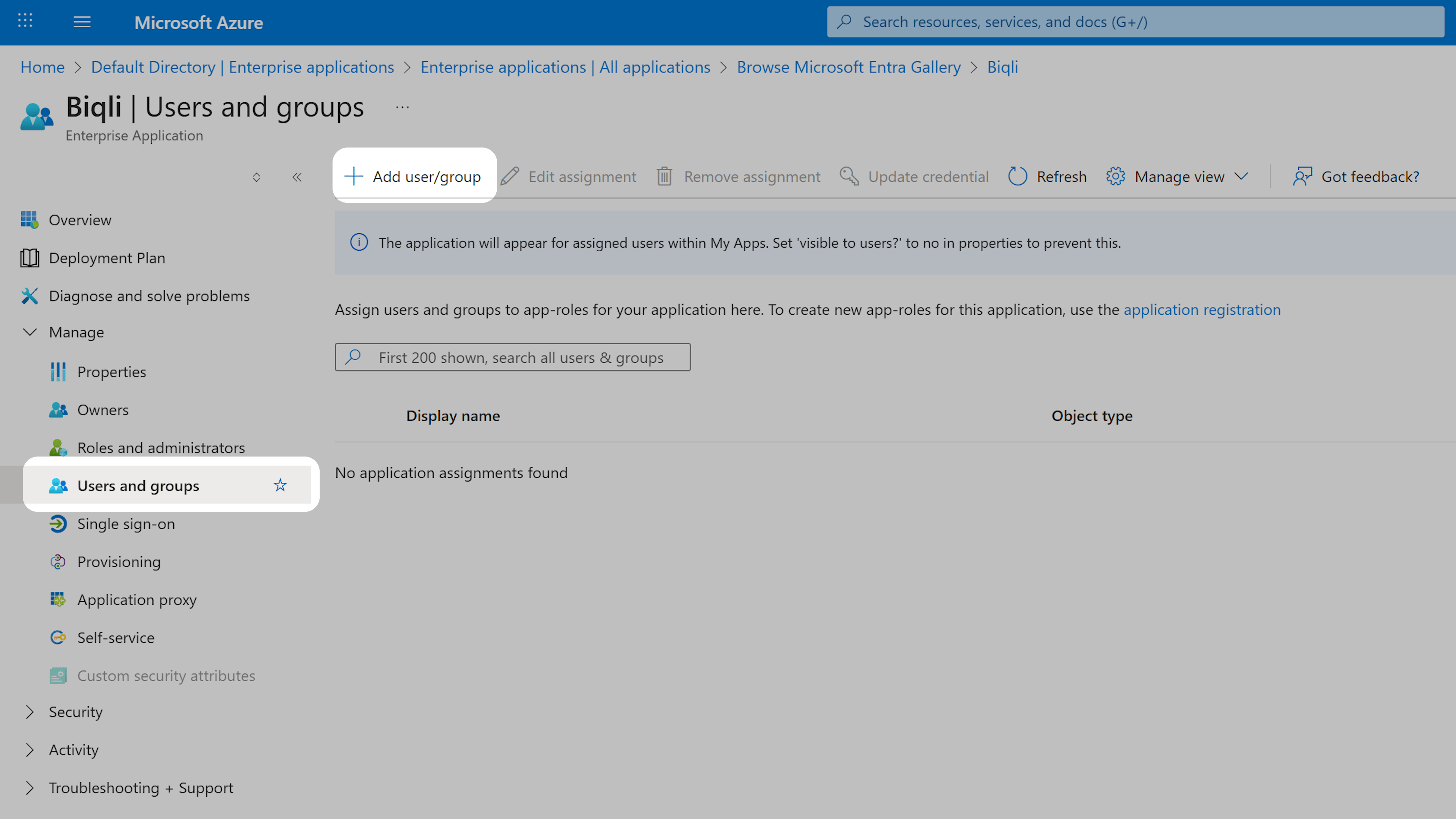The width and height of the screenshot is (1456, 819).
Task: Click the sidebar expand/collapse sort arrows icon
Action: pyautogui.click(x=256, y=177)
